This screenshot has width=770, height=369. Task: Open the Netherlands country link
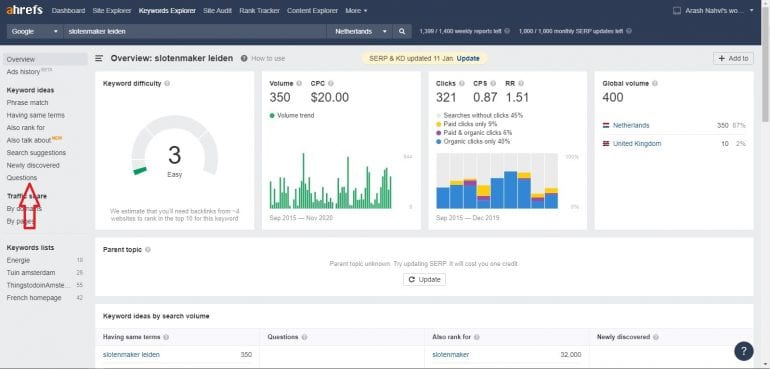(x=631, y=125)
